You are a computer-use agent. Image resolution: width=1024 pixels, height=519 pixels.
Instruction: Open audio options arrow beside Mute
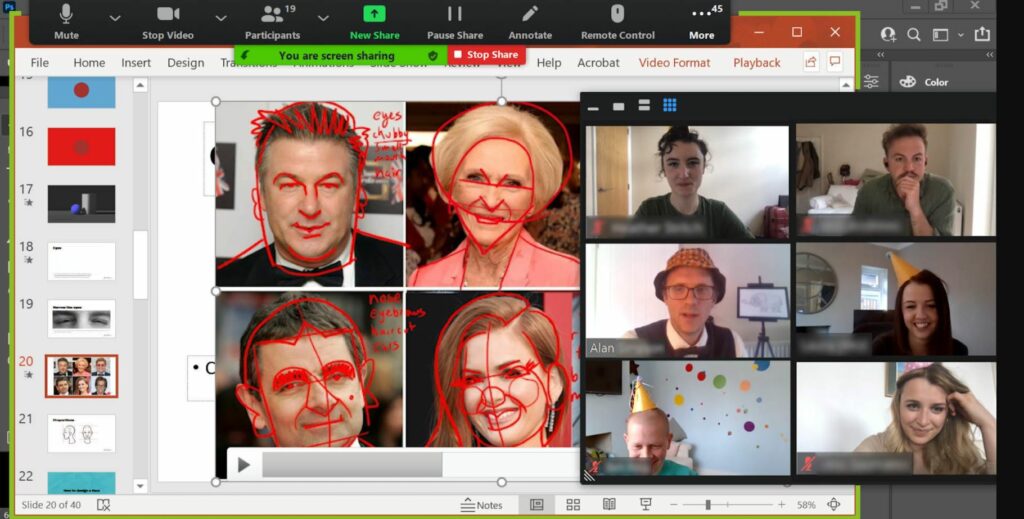click(115, 18)
